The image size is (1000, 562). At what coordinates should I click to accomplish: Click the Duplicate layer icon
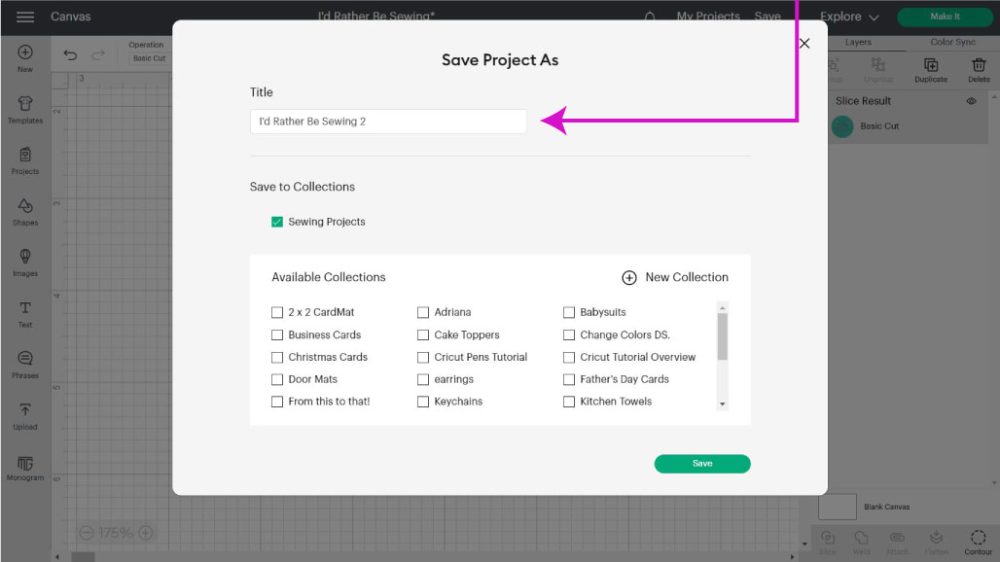tap(930, 68)
